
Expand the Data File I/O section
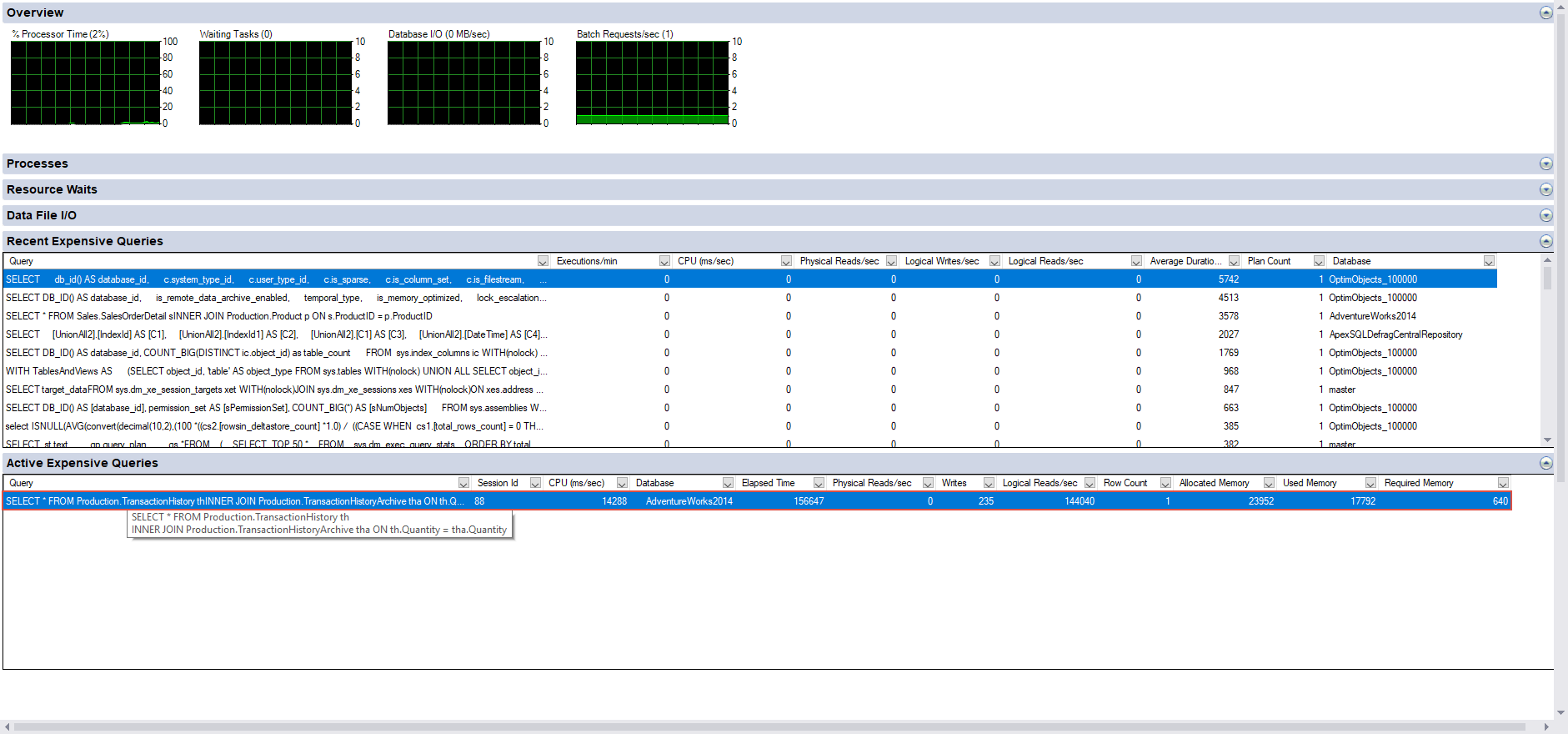[x=1545, y=215]
